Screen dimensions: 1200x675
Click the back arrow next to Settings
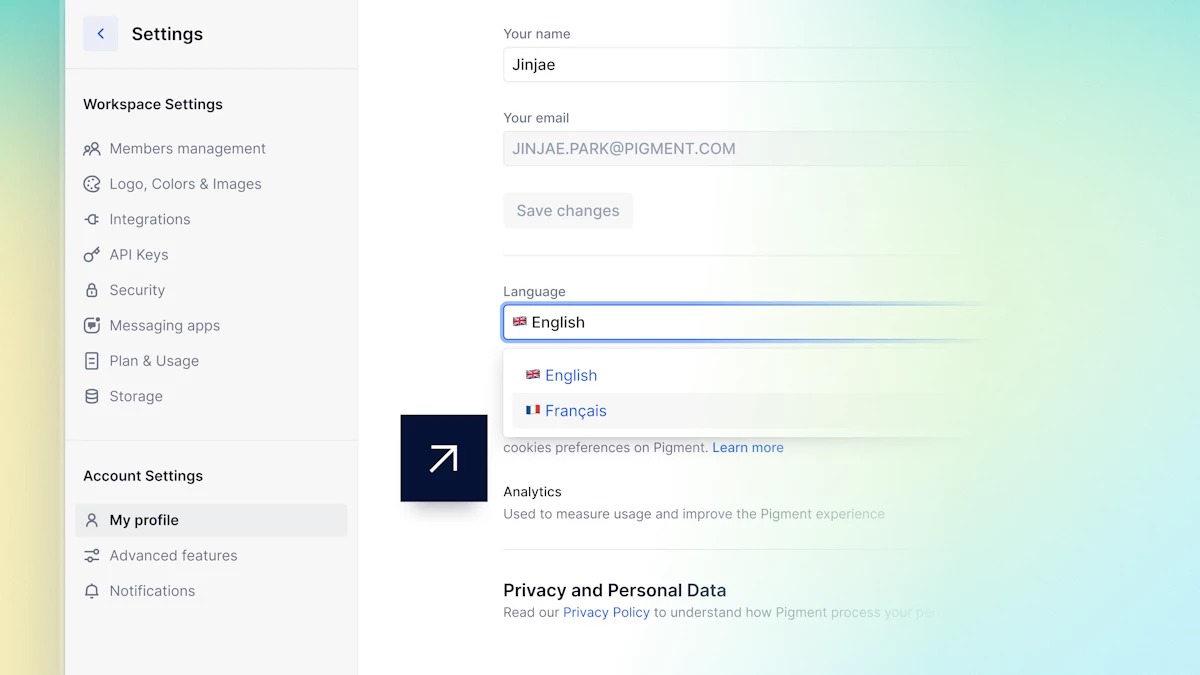pos(100,34)
